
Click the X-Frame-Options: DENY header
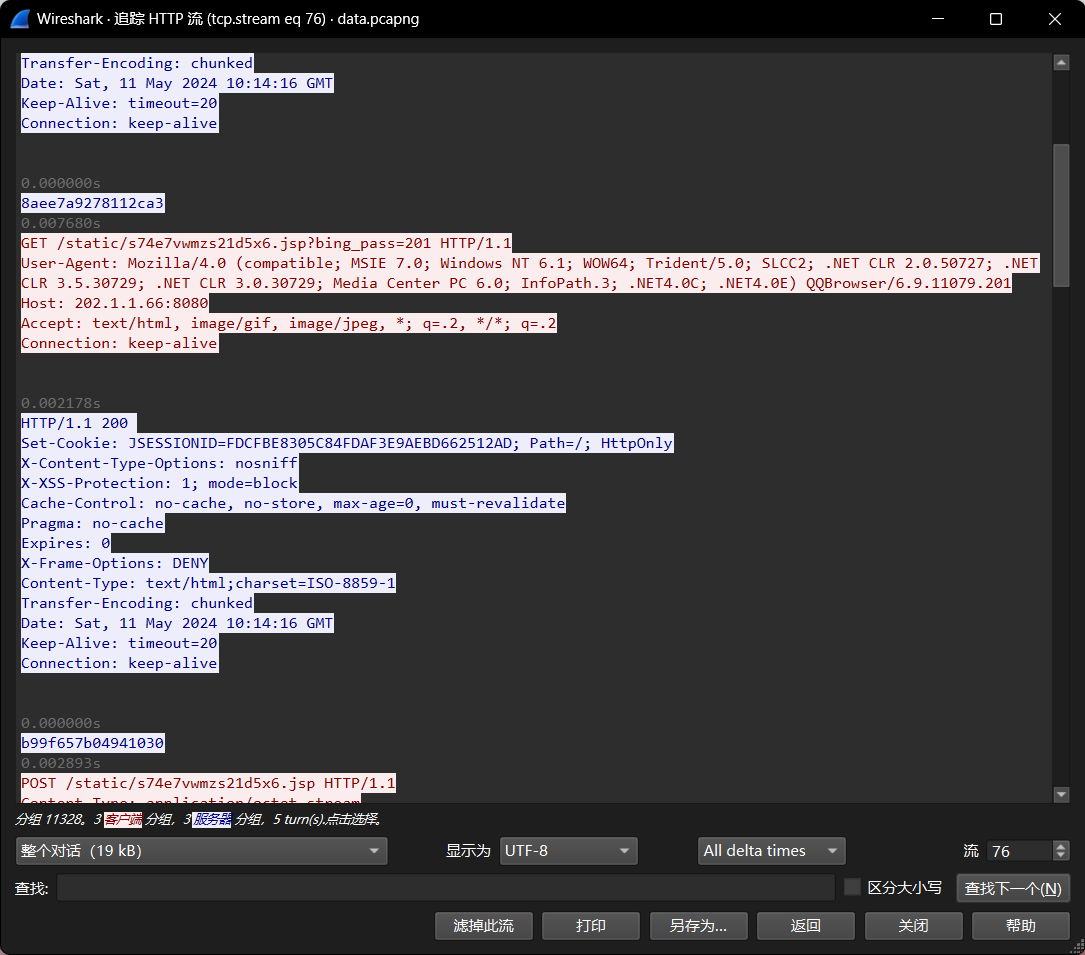pyautogui.click(x=115, y=563)
